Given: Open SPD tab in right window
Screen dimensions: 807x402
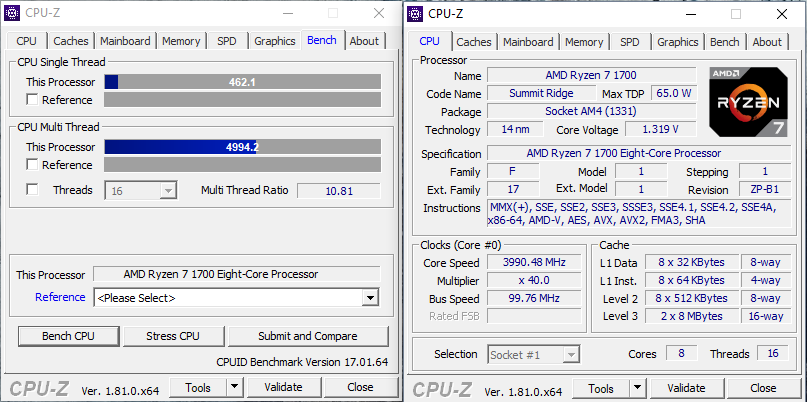Looking at the screenshot, I should [629, 42].
